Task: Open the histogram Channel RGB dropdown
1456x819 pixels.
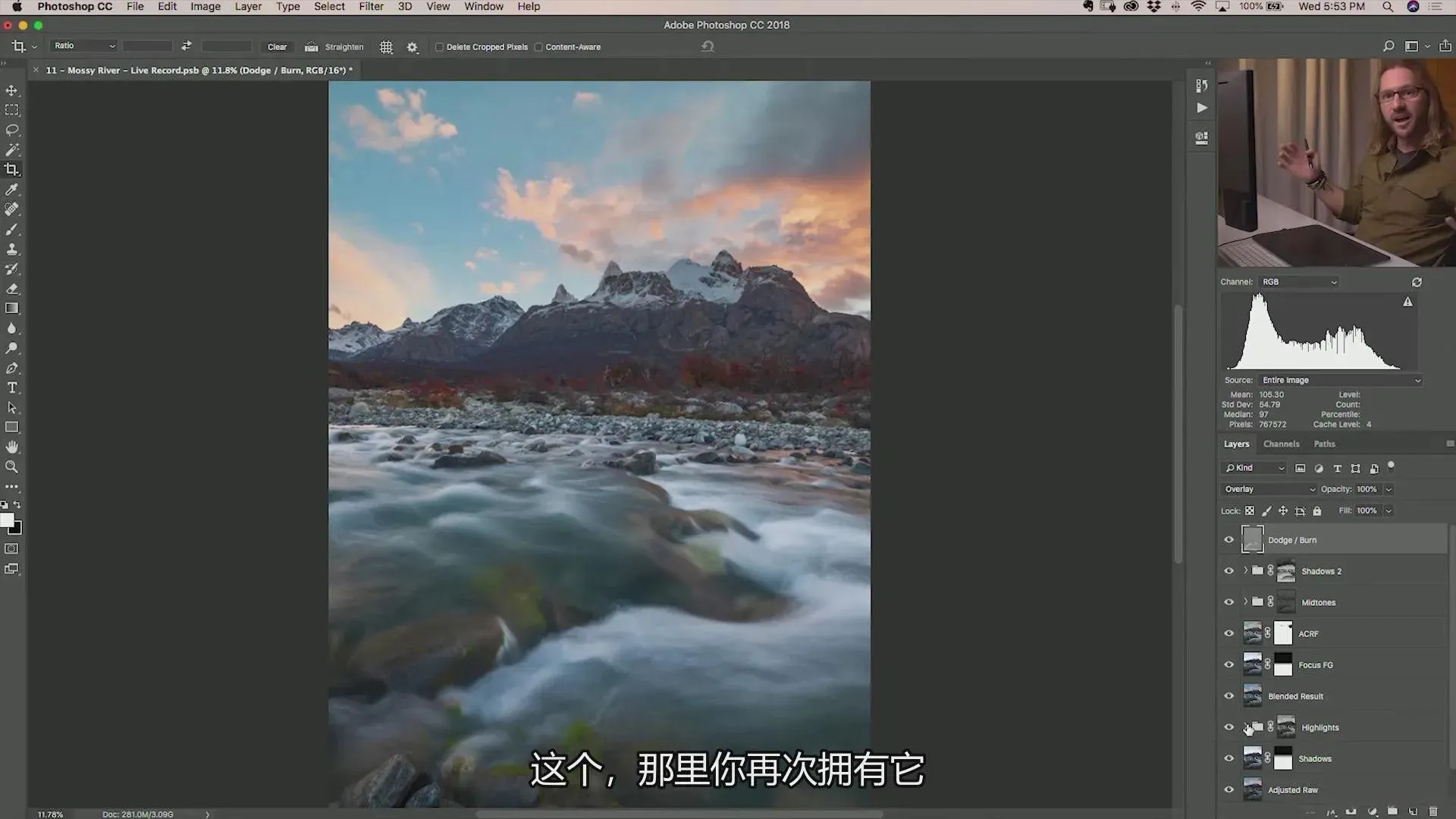Action: pyautogui.click(x=1299, y=282)
